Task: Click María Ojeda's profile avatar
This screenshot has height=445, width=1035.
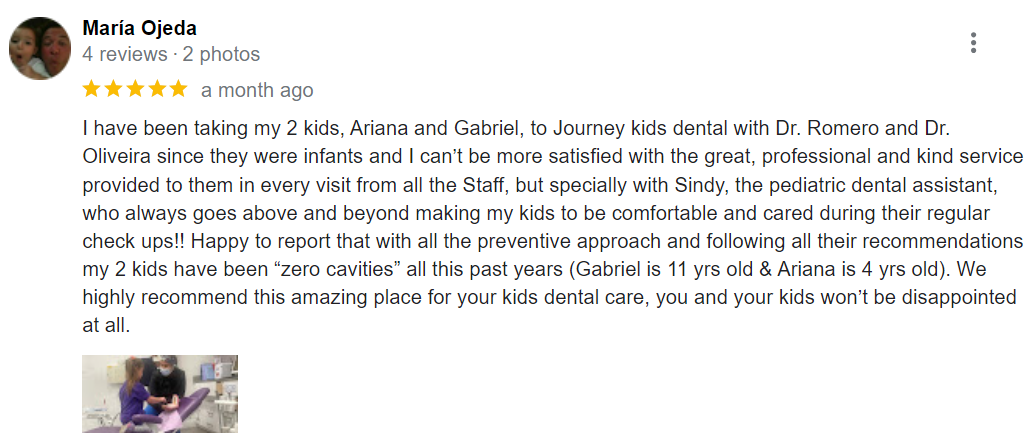Action: 41,49
